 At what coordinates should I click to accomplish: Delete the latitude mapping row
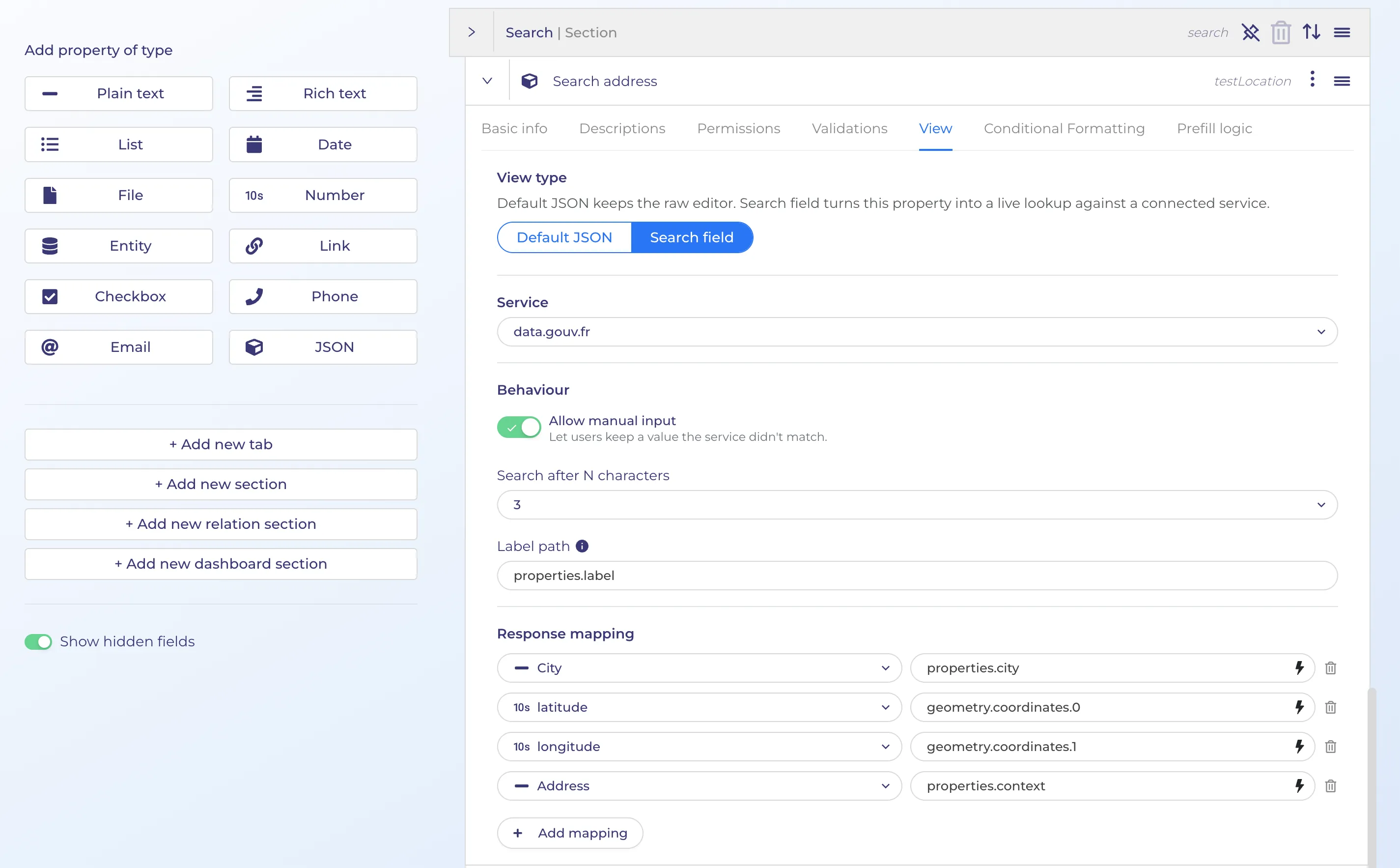click(x=1331, y=707)
